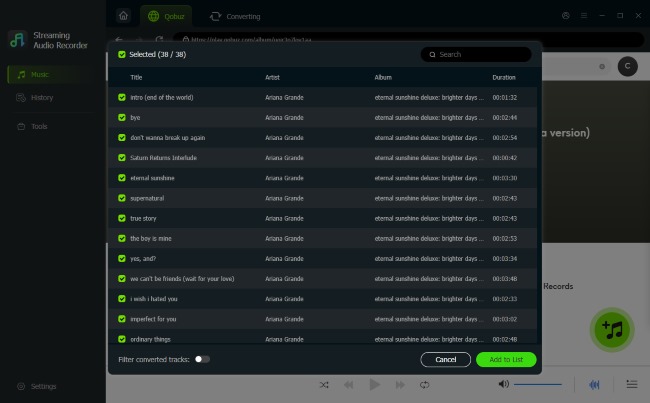Uncheck the boy is mine checkbox
This screenshot has height=403, width=650.
(121, 238)
